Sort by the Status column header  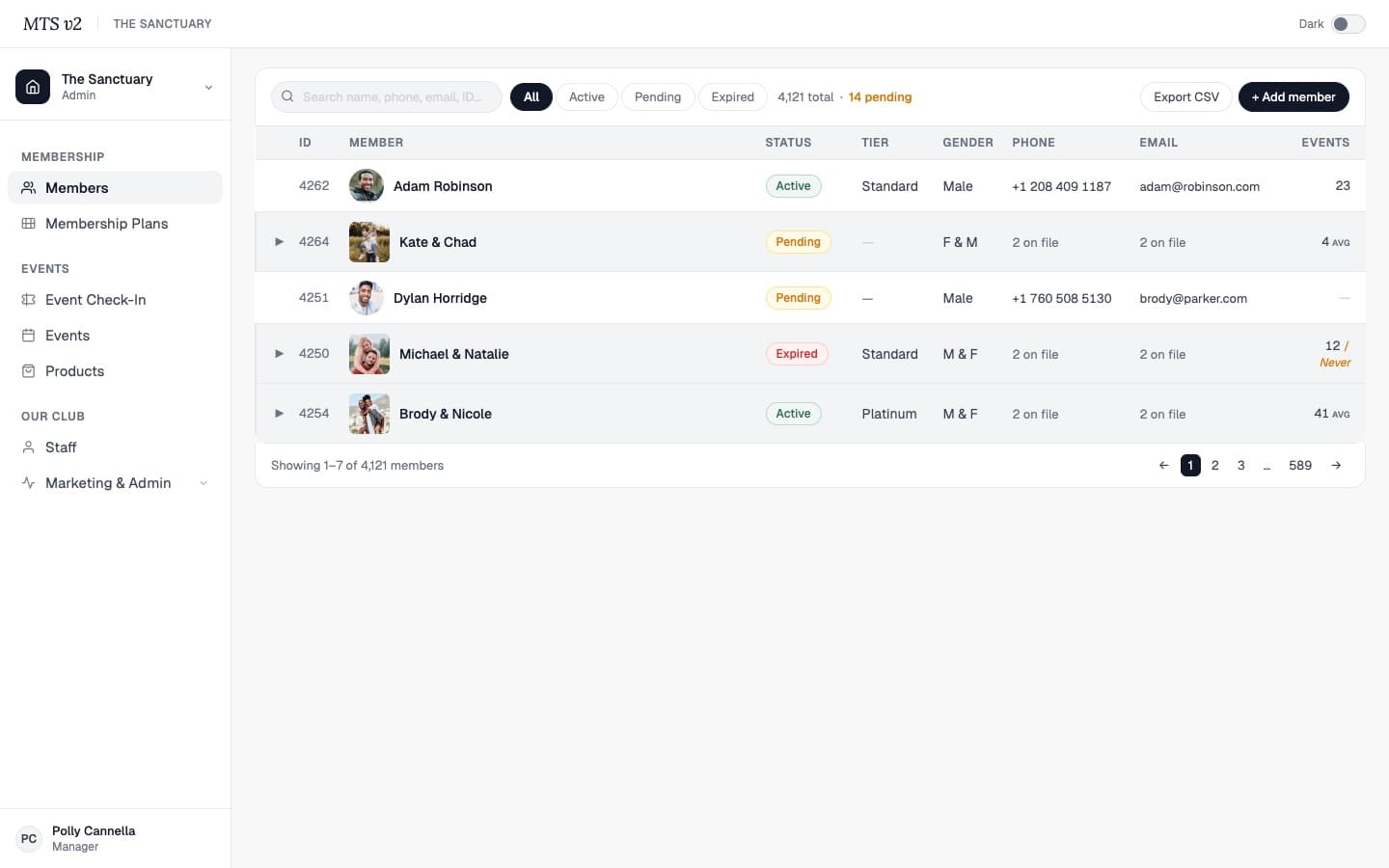(x=788, y=143)
